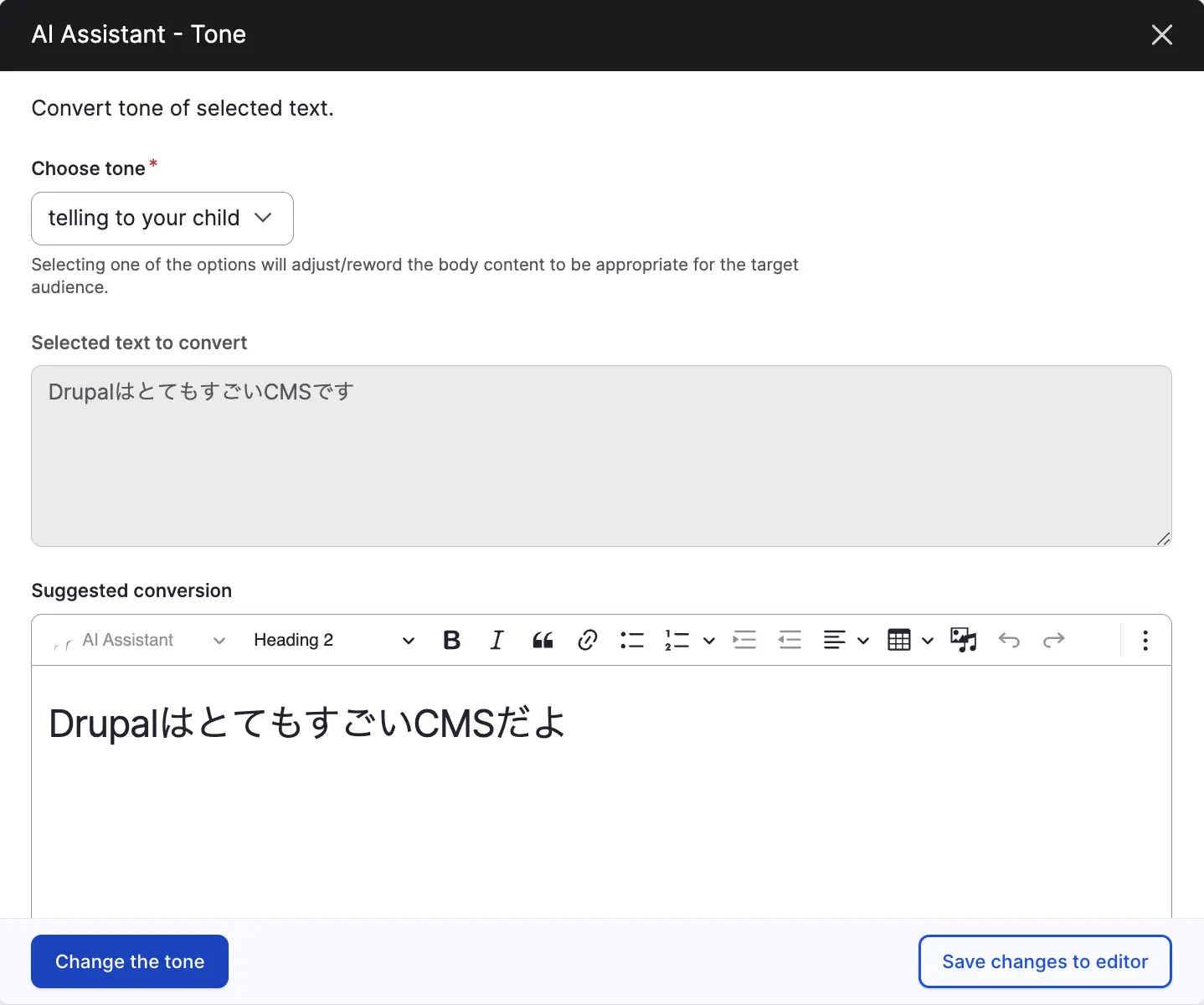This screenshot has width=1204, height=1005.
Task: Click the undo arrow in the toolbar
Action: [1009, 641]
